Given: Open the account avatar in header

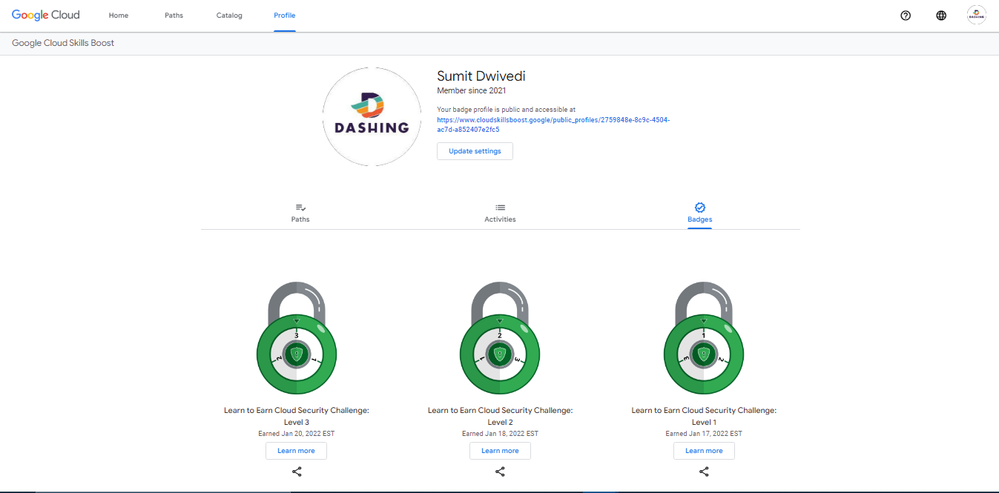Looking at the screenshot, I should pyautogui.click(x=976, y=15).
